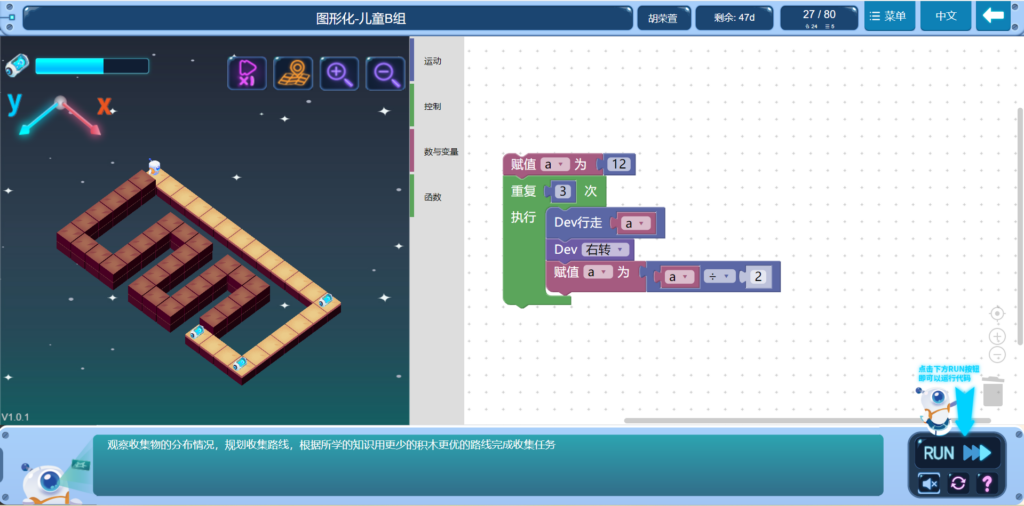Open help with the question mark icon
The image size is (1024, 506).
point(987,483)
